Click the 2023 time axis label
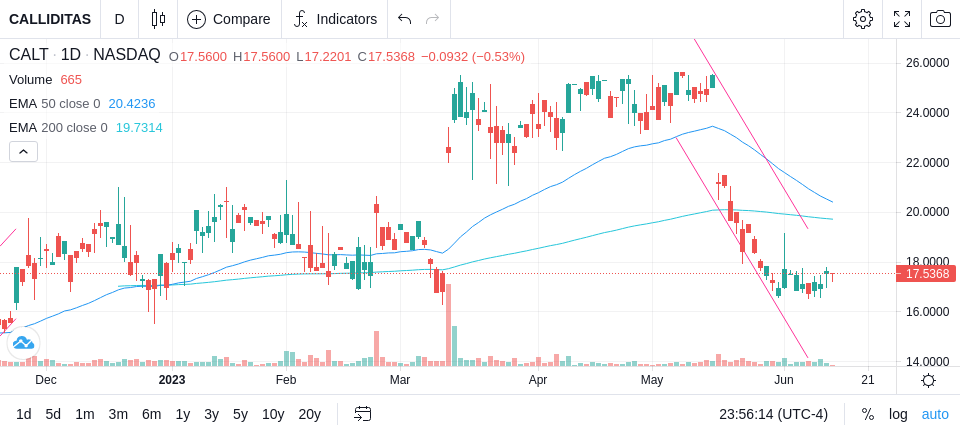Image resolution: width=960 pixels, height=433 pixels. 171,380
